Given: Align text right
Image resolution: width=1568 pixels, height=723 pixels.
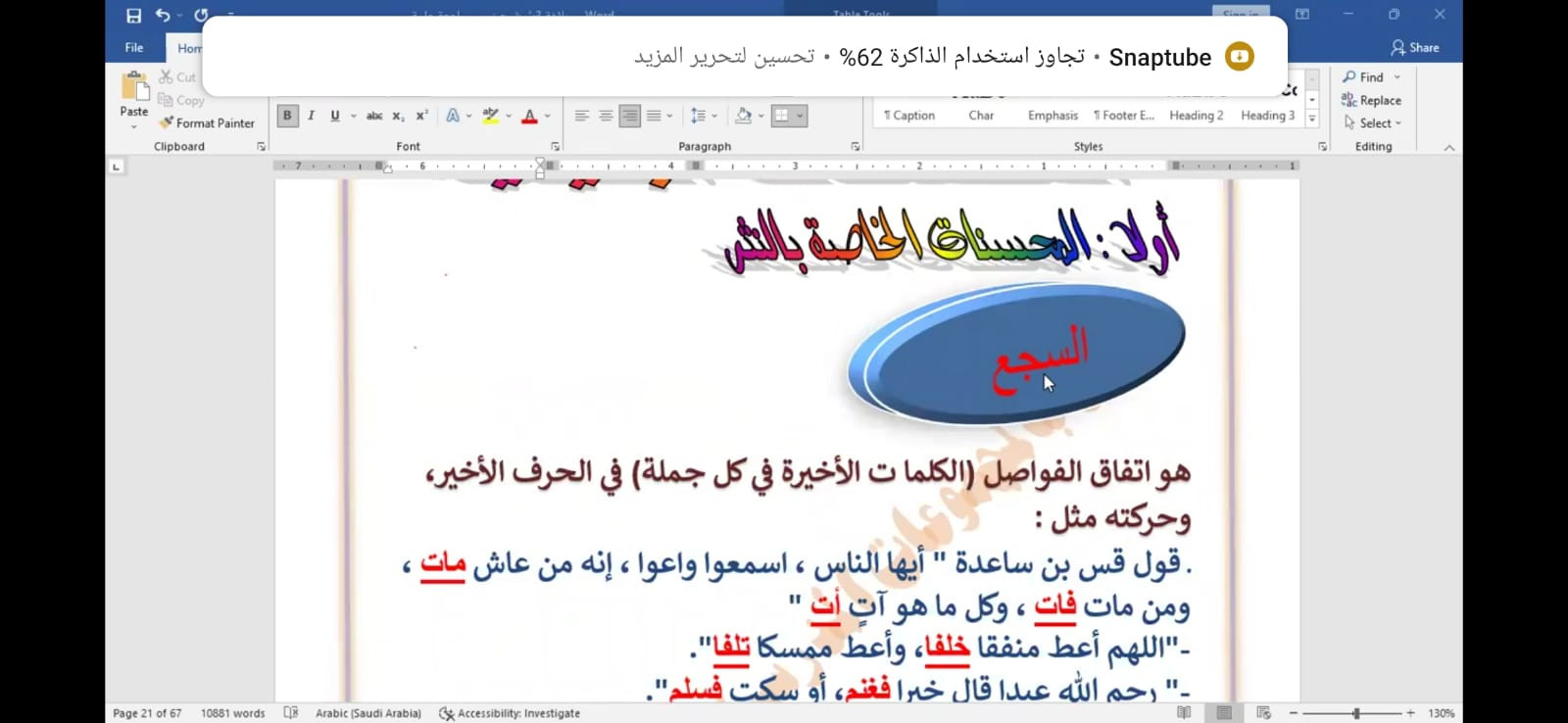Looking at the screenshot, I should pos(629,116).
